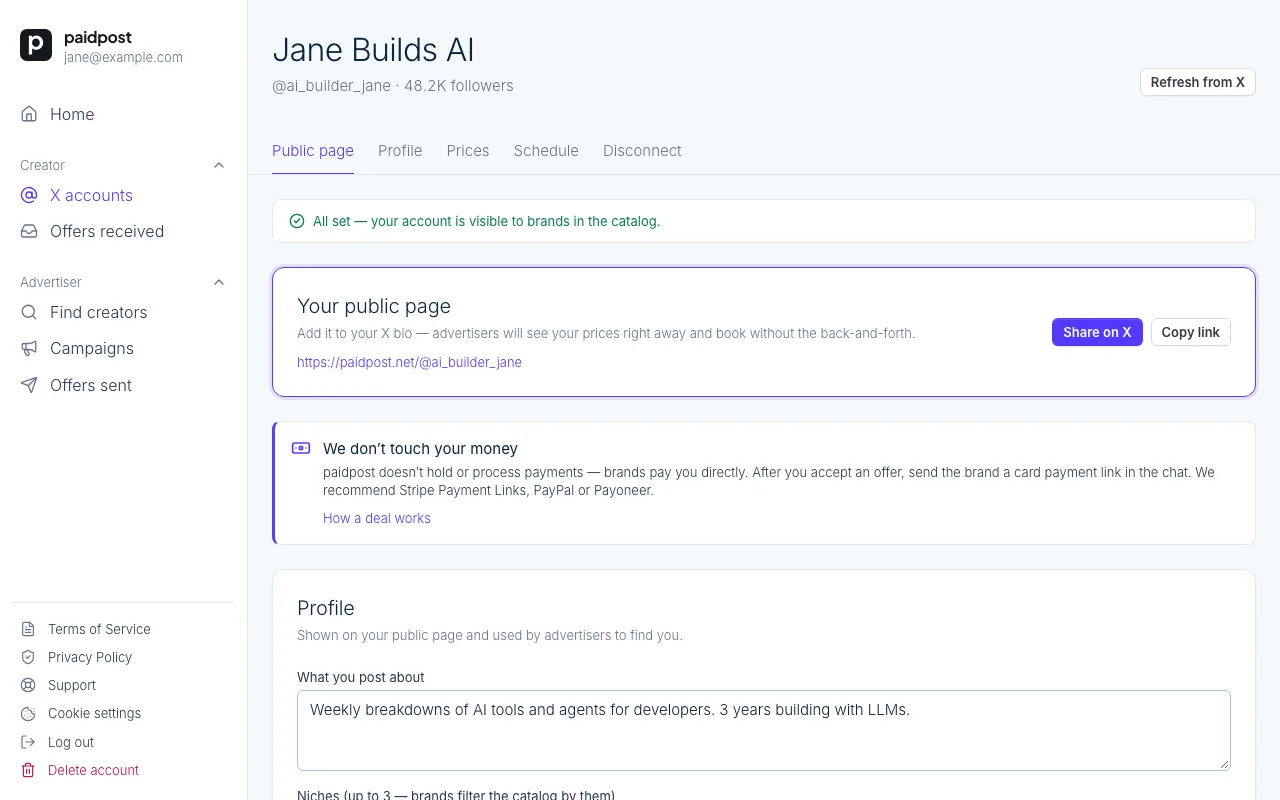Viewport: 1280px width, 800px height.
Task: Click the megaphone icon for Campaigns
Action: [29, 348]
